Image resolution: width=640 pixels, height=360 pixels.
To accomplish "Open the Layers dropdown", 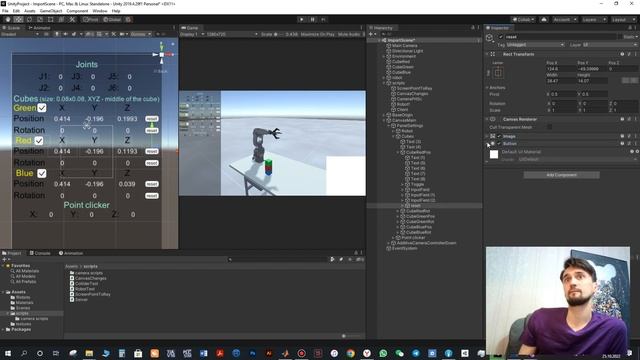I will [593, 19].
